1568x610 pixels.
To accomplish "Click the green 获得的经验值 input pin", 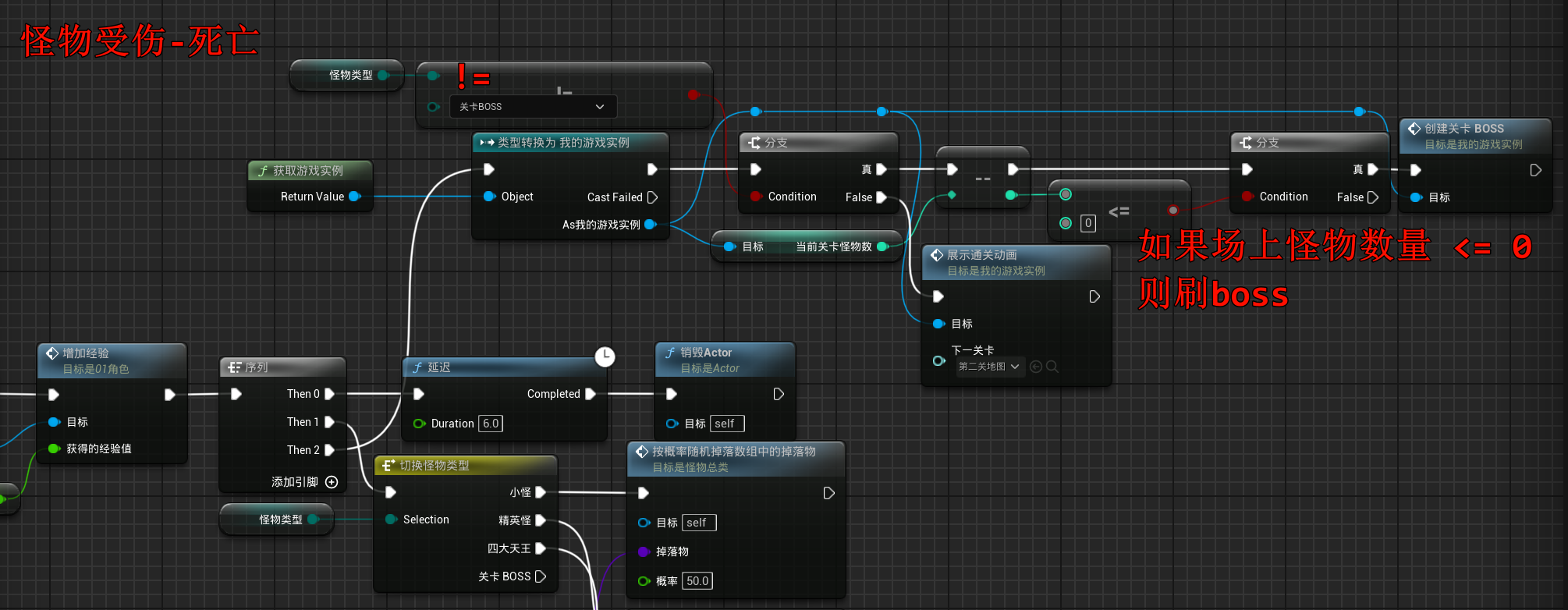I will pos(54,449).
